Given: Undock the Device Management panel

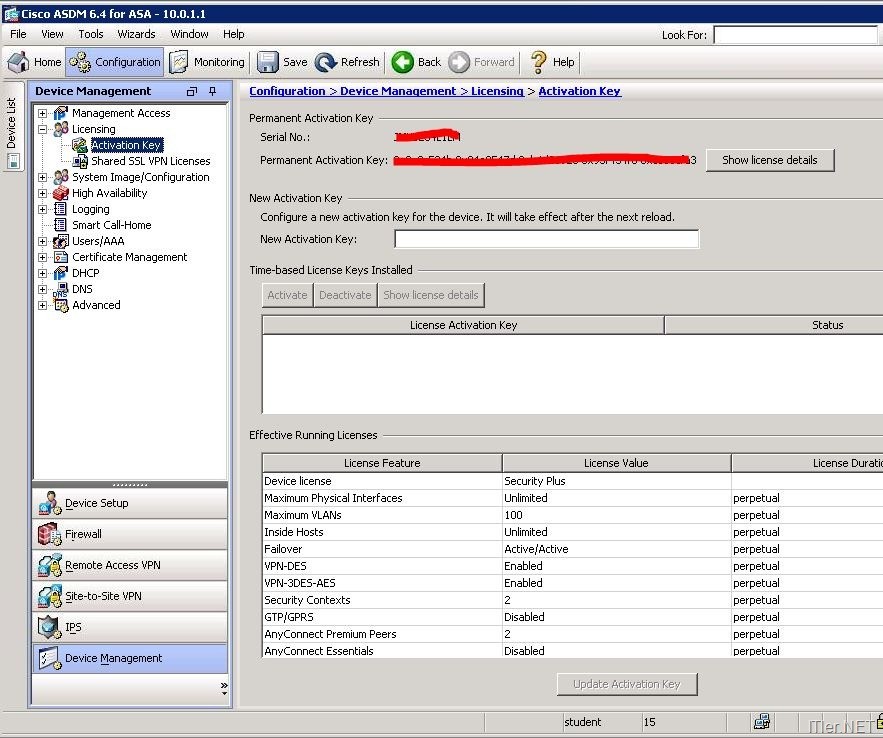Looking at the screenshot, I should pos(192,91).
